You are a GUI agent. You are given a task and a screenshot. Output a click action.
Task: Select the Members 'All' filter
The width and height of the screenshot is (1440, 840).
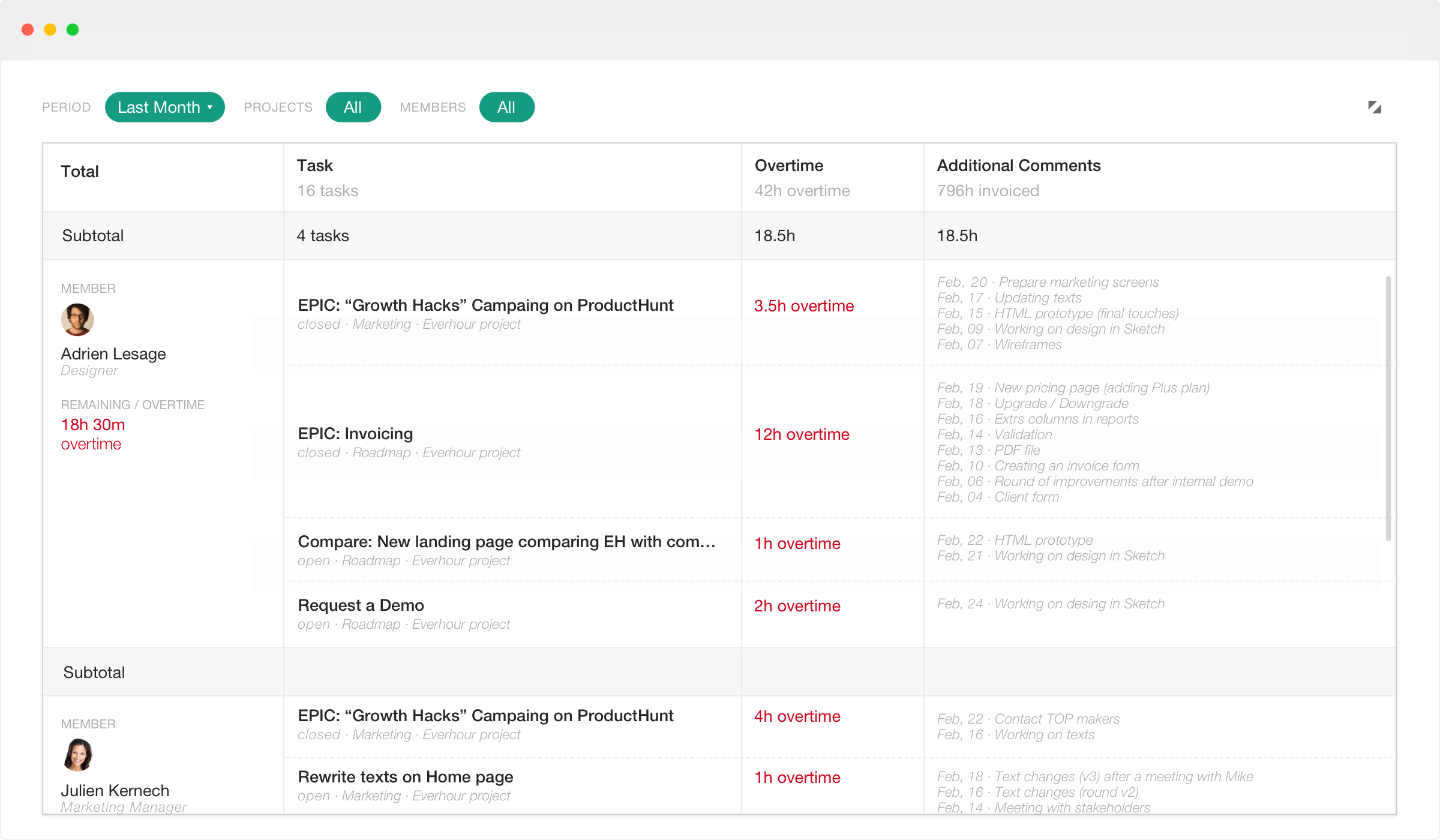click(506, 107)
